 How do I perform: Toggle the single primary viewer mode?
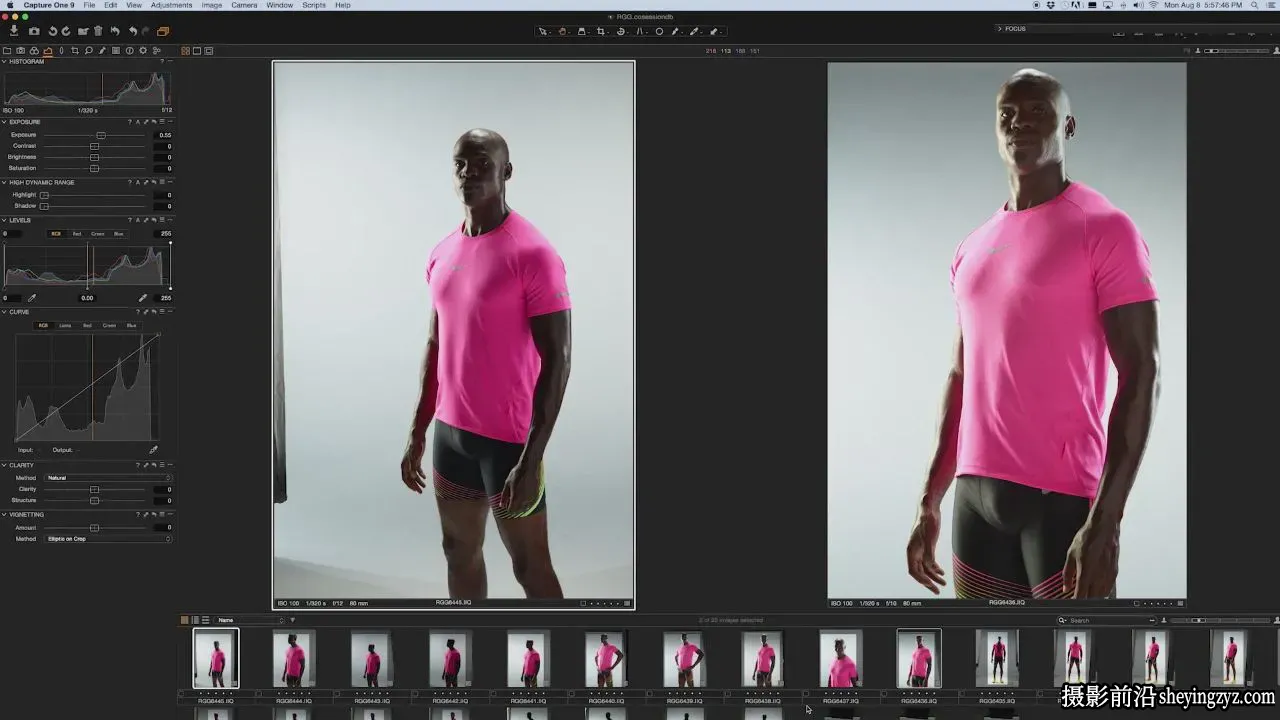click(197, 50)
